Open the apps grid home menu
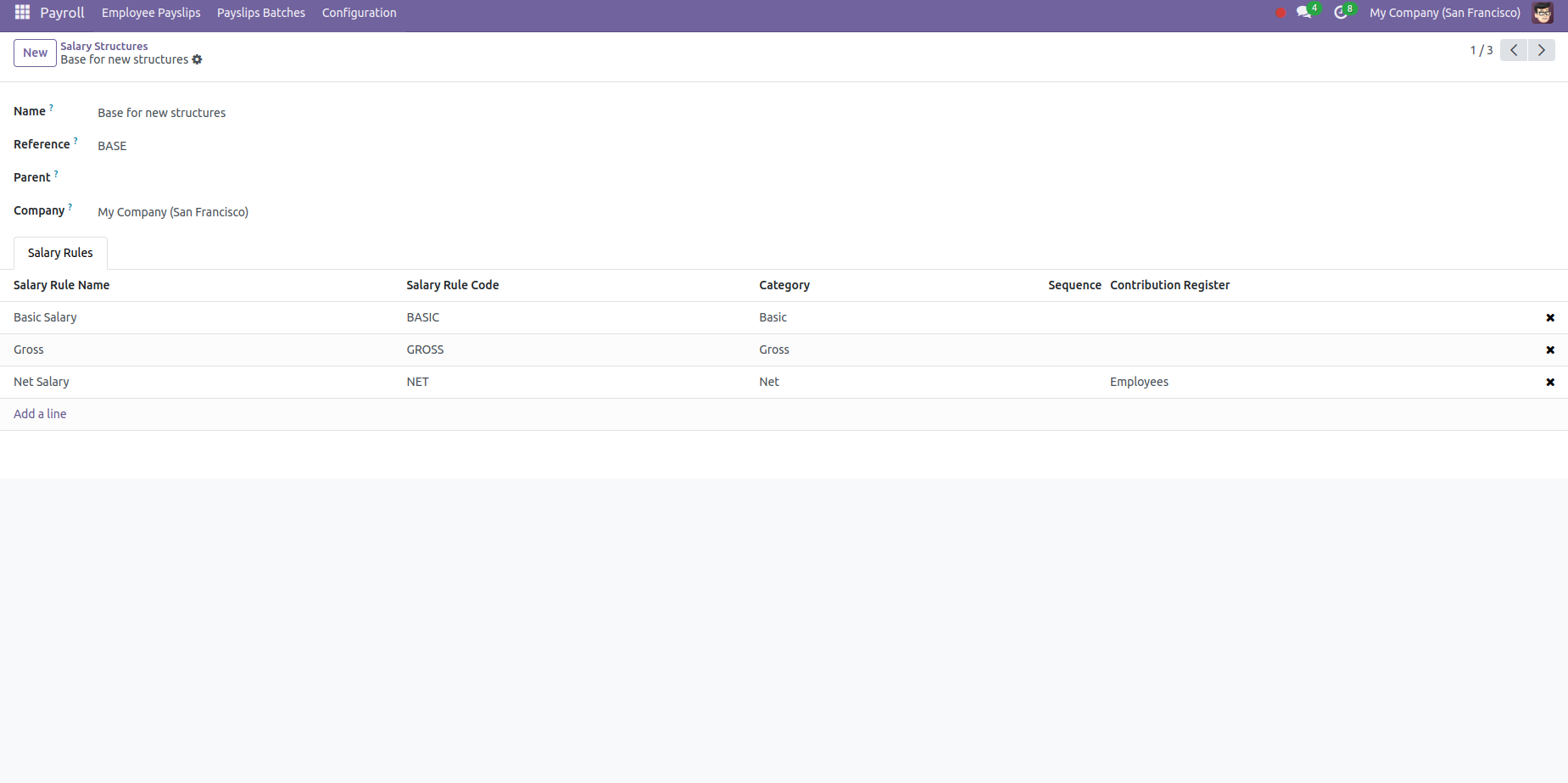The width and height of the screenshot is (1568, 783). [22, 13]
